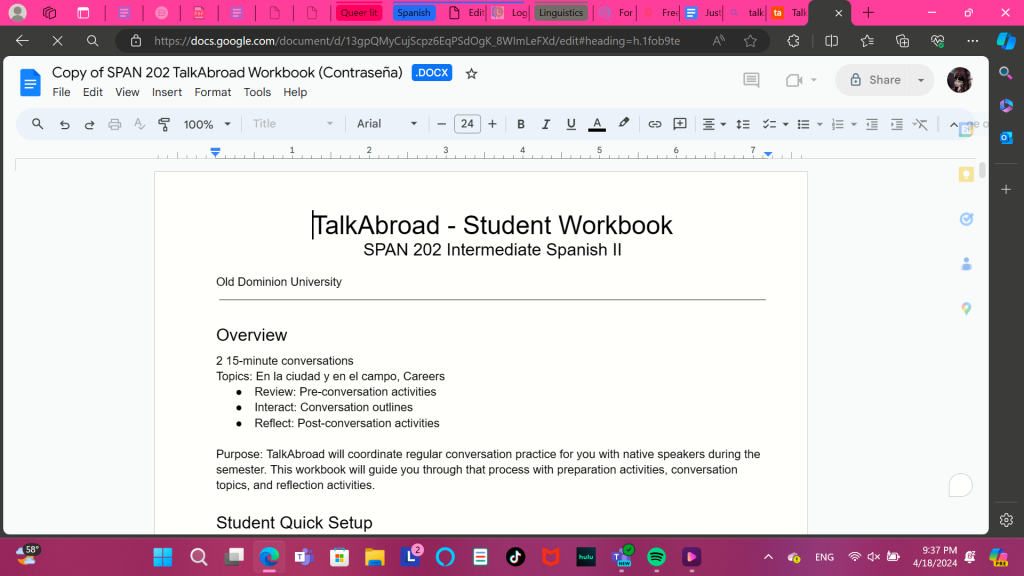This screenshot has width=1024, height=576.
Task: Go to the Docs home icon
Action: click(30, 82)
